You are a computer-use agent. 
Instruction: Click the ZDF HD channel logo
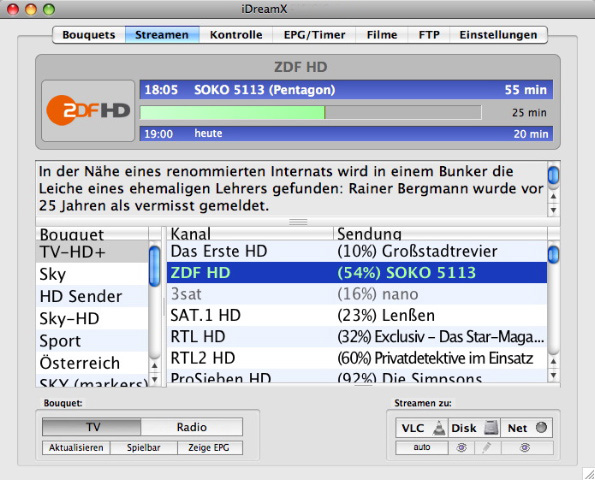point(88,110)
